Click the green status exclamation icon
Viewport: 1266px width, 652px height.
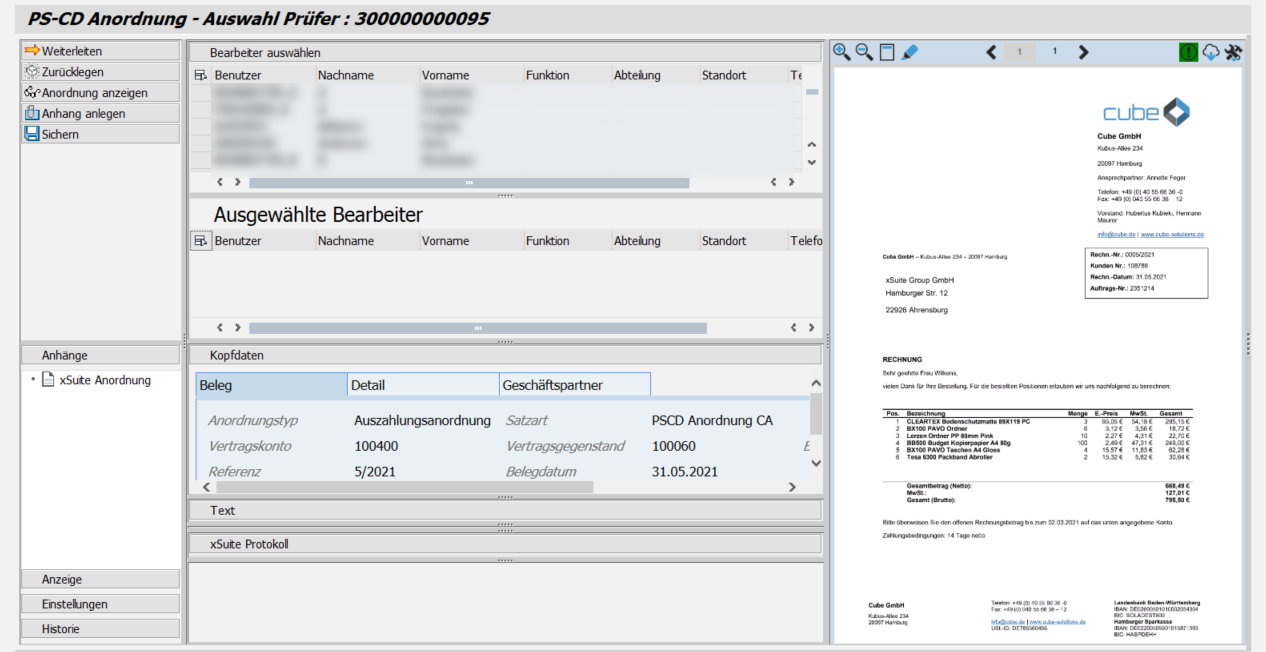[1187, 51]
